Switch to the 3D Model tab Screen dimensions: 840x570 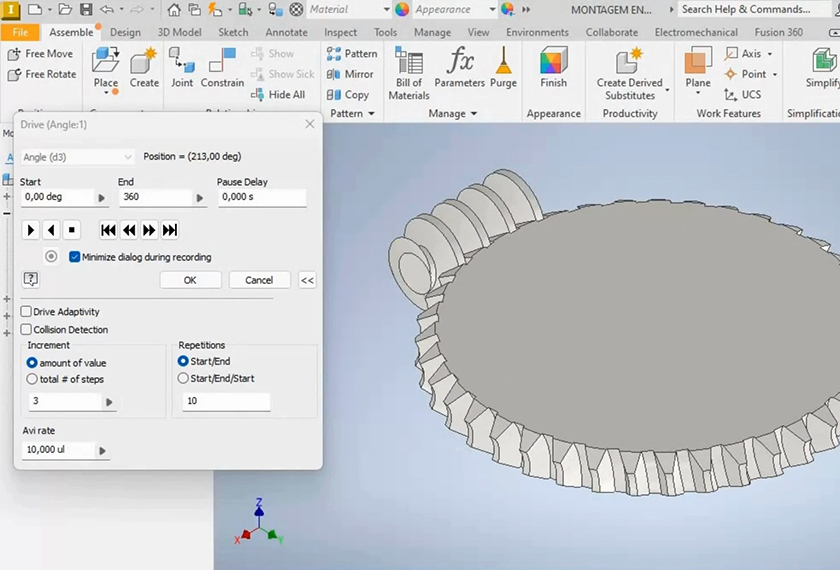click(x=179, y=32)
